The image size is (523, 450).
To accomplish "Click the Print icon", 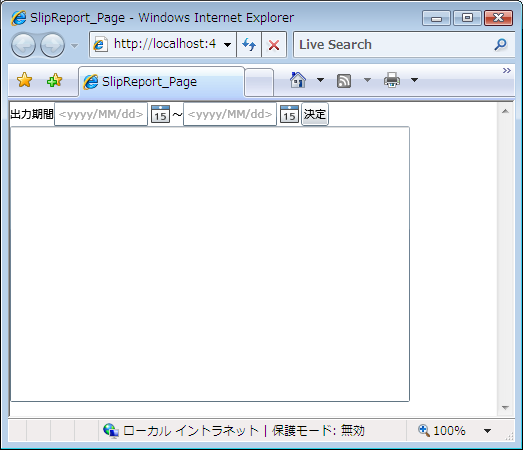I will pyautogui.click(x=392, y=80).
